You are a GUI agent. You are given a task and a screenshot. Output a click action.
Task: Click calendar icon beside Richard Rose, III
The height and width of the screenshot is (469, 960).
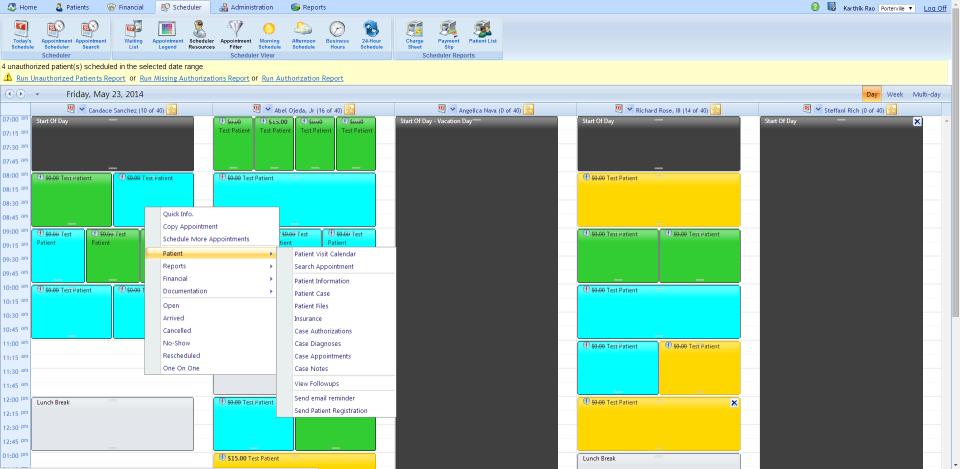coord(618,109)
